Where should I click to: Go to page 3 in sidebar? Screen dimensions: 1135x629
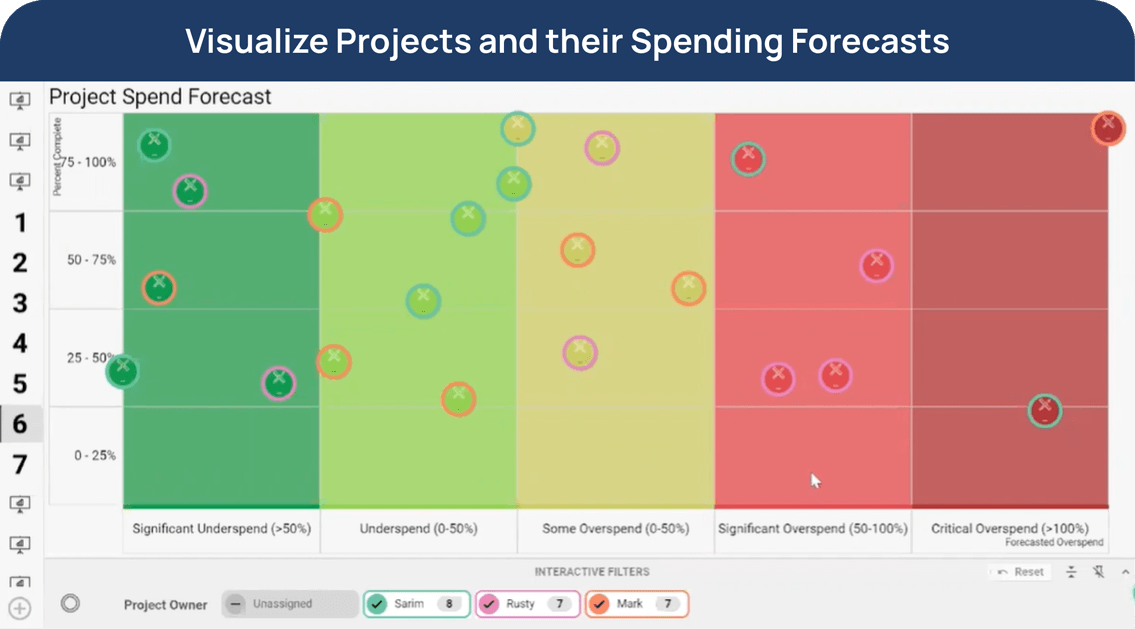click(20, 303)
